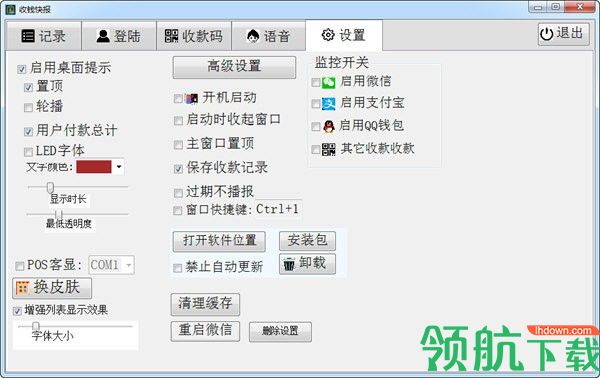This screenshot has height=378, width=600.
Task: Click the 退出 power button
Action: (564, 34)
